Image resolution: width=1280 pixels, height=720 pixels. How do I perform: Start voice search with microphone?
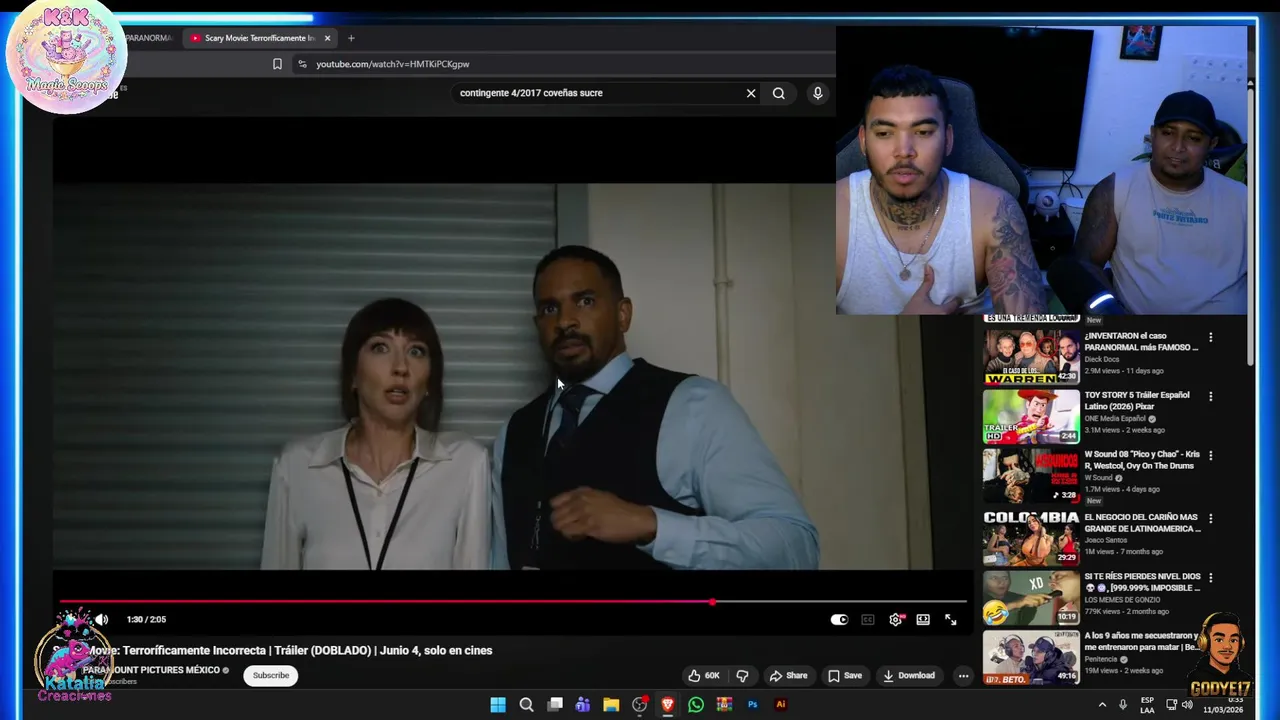pos(817,93)
